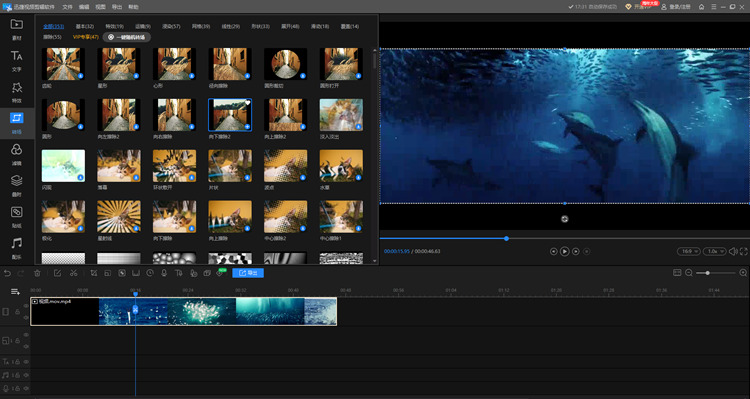Click the speaker volume icon under preview
The width and height of the screenshot is (750, 399).
733,251
